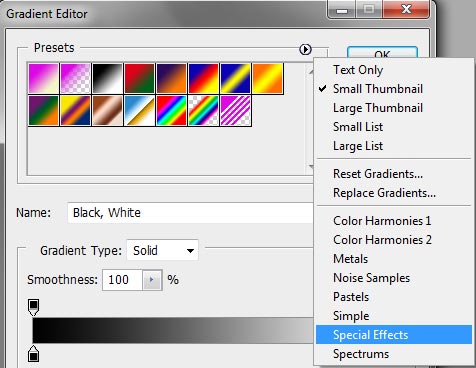Choose the yellow, violet, orange, blue preset

75,111
